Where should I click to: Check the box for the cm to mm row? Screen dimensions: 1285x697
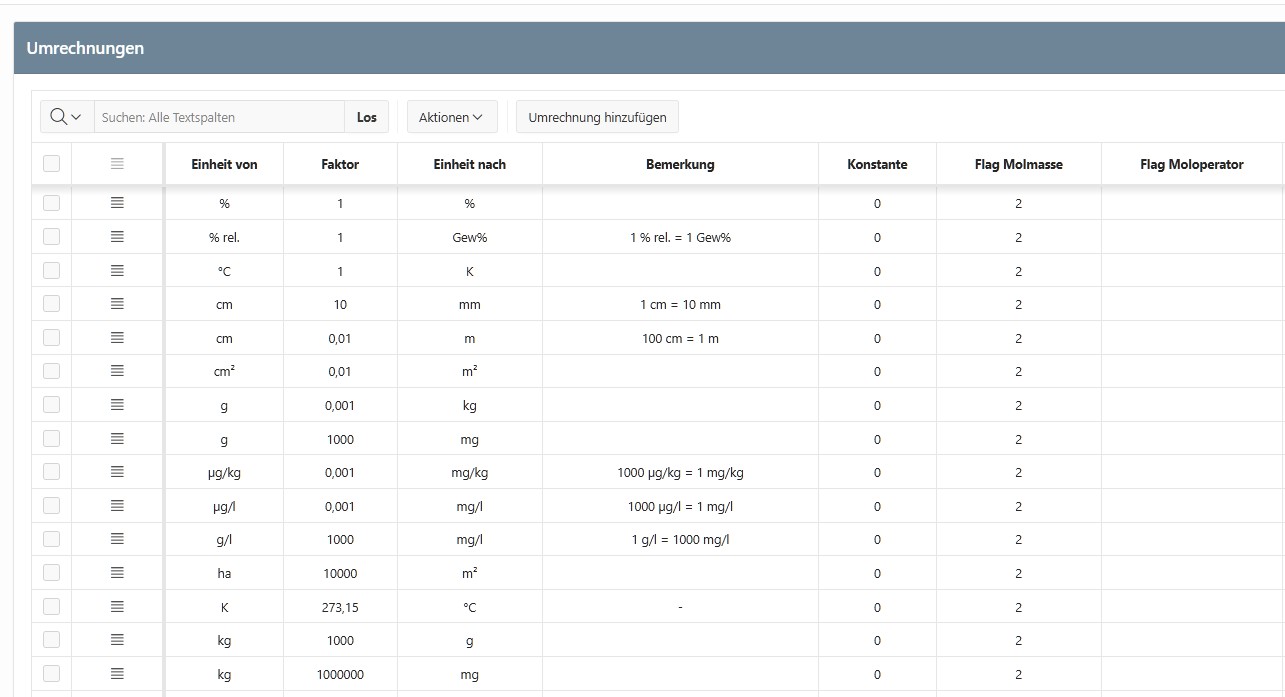52,304
